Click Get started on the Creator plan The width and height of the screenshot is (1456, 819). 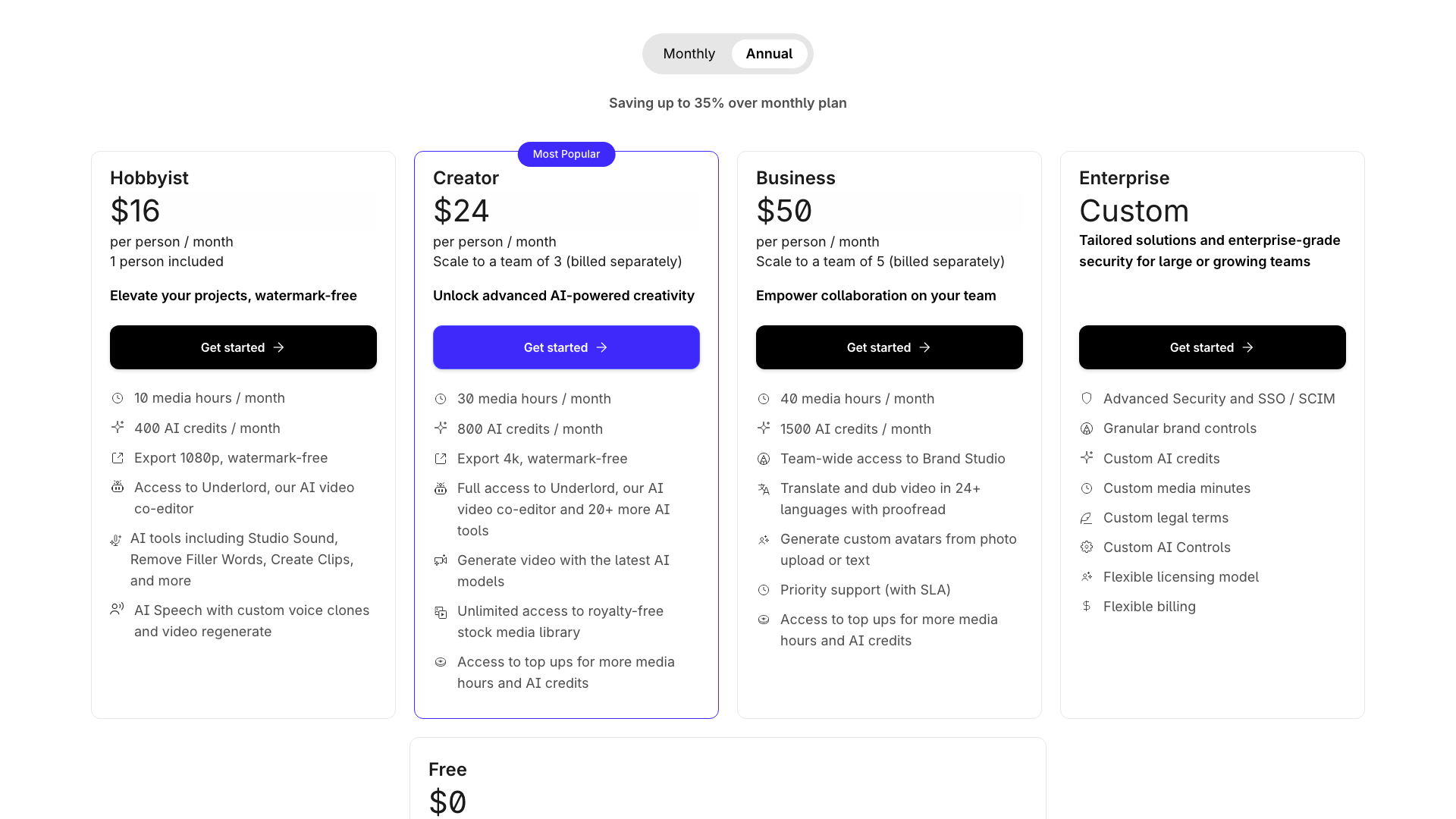point(566,347)
